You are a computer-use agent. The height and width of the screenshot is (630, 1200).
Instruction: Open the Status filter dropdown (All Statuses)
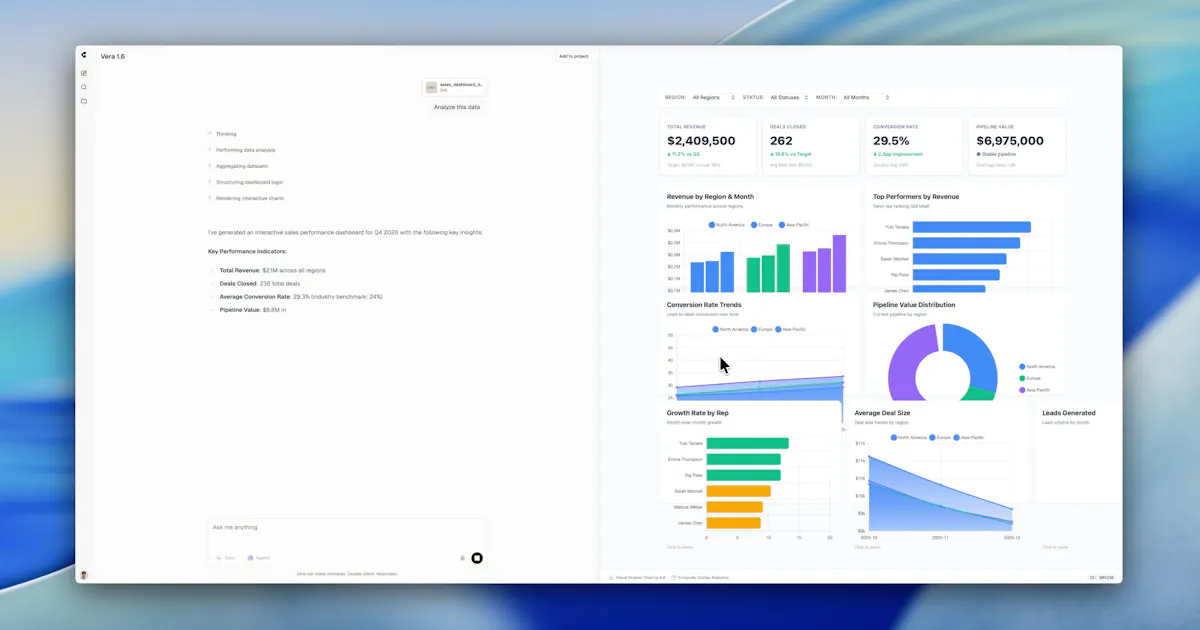click(788, 97)
